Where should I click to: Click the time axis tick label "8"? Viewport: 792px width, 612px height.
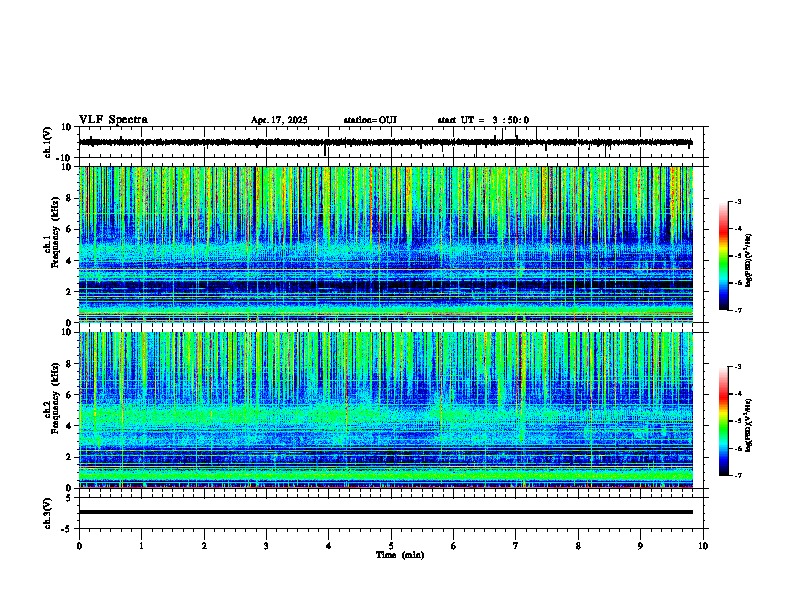click(578, 546)
